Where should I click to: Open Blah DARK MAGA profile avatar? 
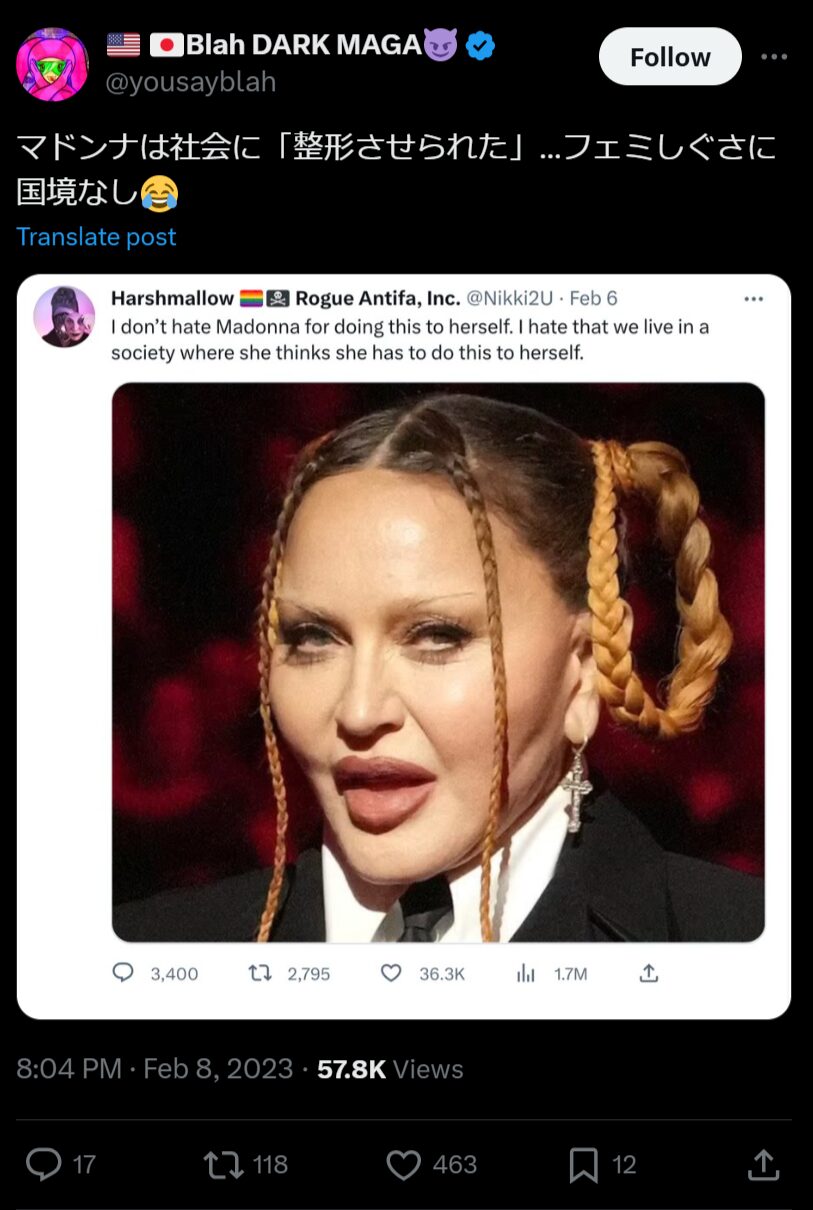pos(52,64)
